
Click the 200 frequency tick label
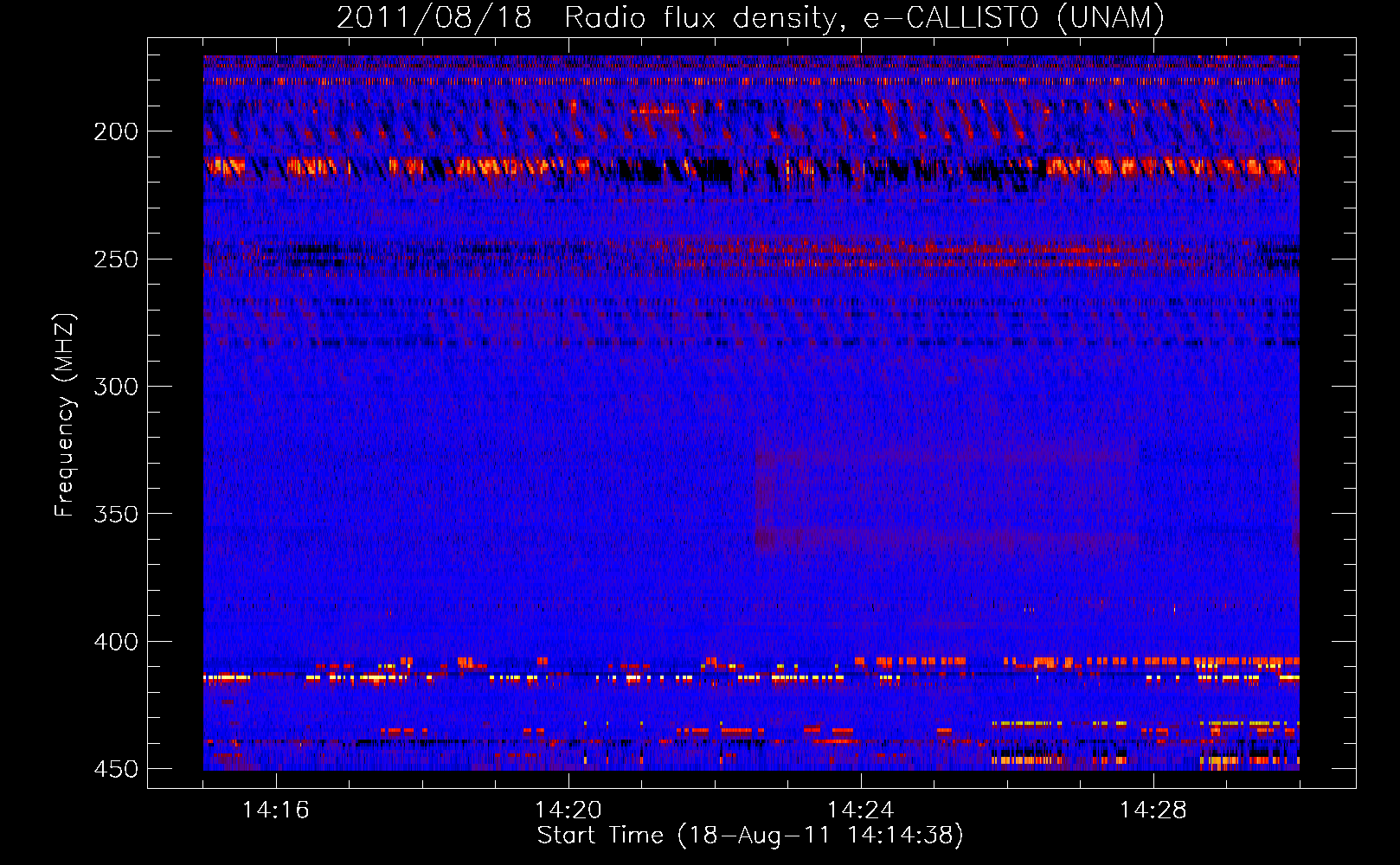pos(116,131)
